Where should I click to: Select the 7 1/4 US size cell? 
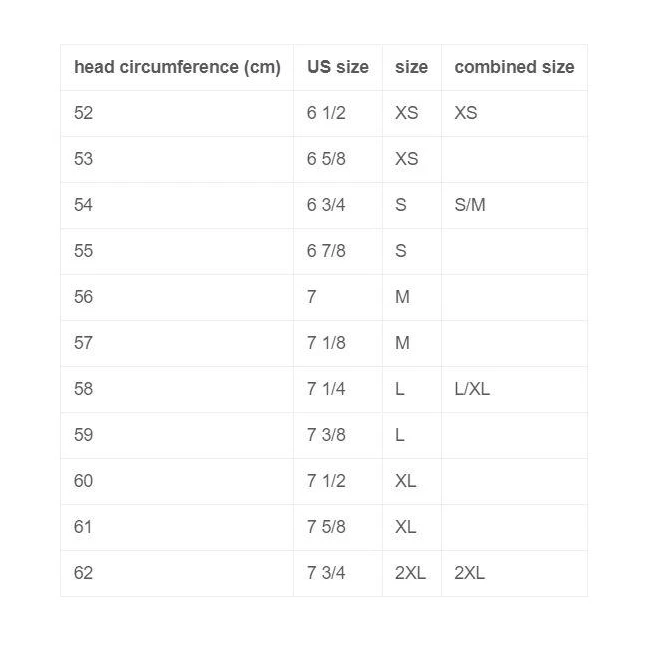point(326,389)
